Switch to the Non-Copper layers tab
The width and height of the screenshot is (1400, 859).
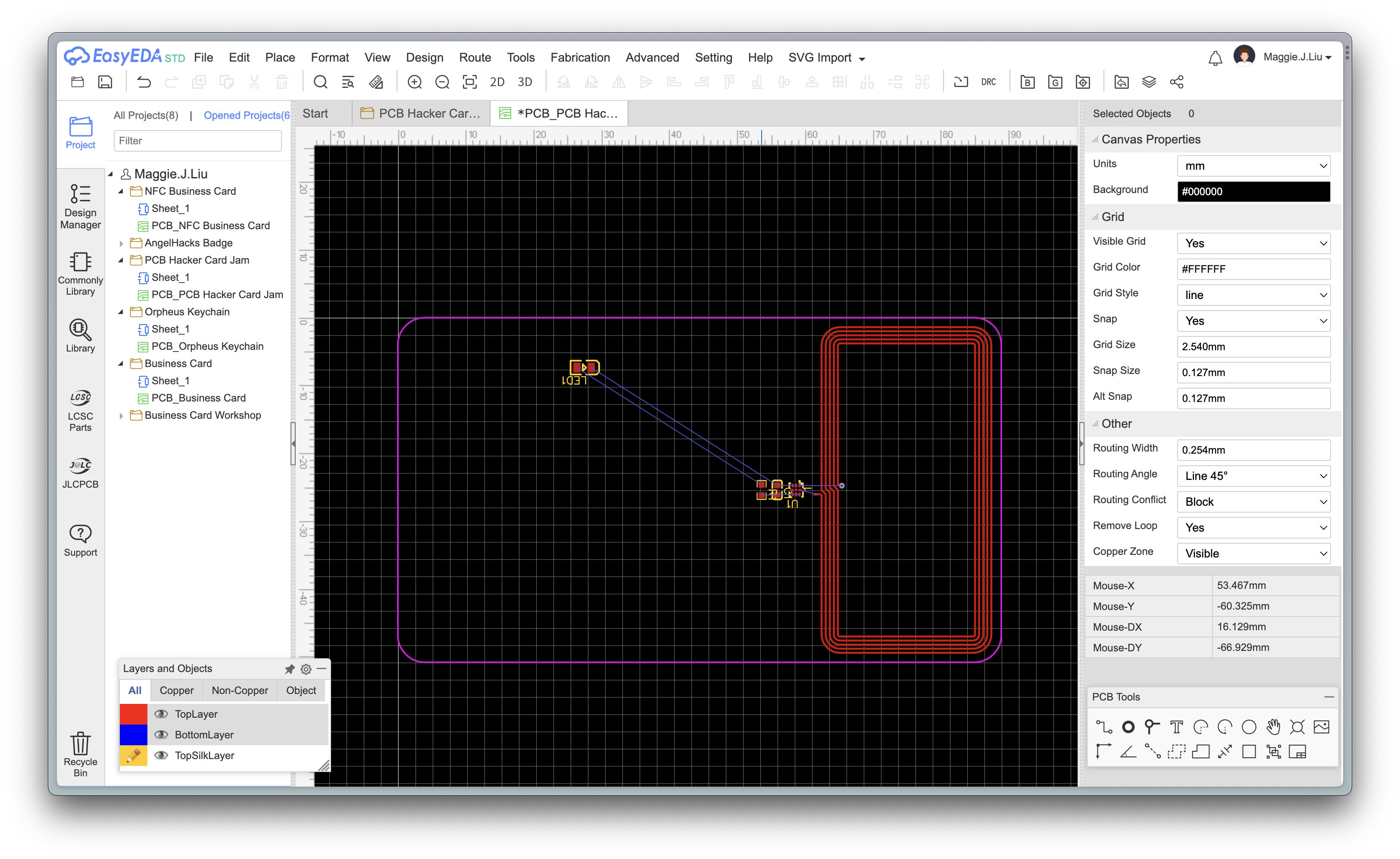coord(239,690)
